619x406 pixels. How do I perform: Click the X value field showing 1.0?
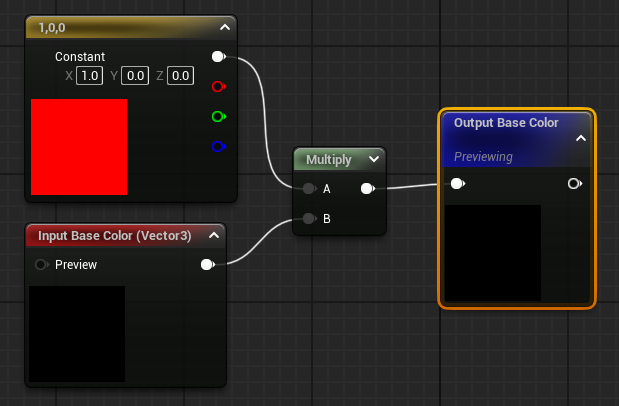(x=90, y=75)
